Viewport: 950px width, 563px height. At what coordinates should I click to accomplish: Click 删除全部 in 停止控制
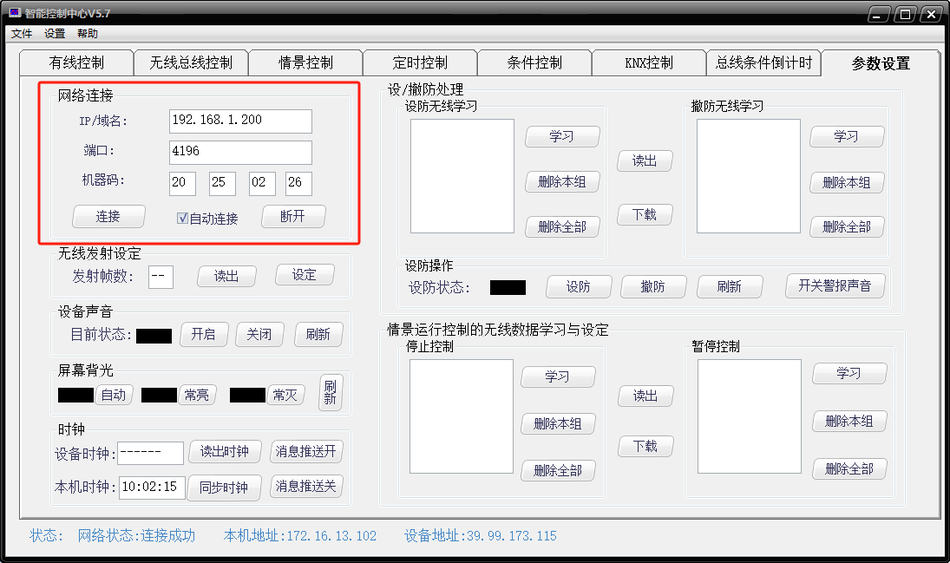click(x=557, y=470)
